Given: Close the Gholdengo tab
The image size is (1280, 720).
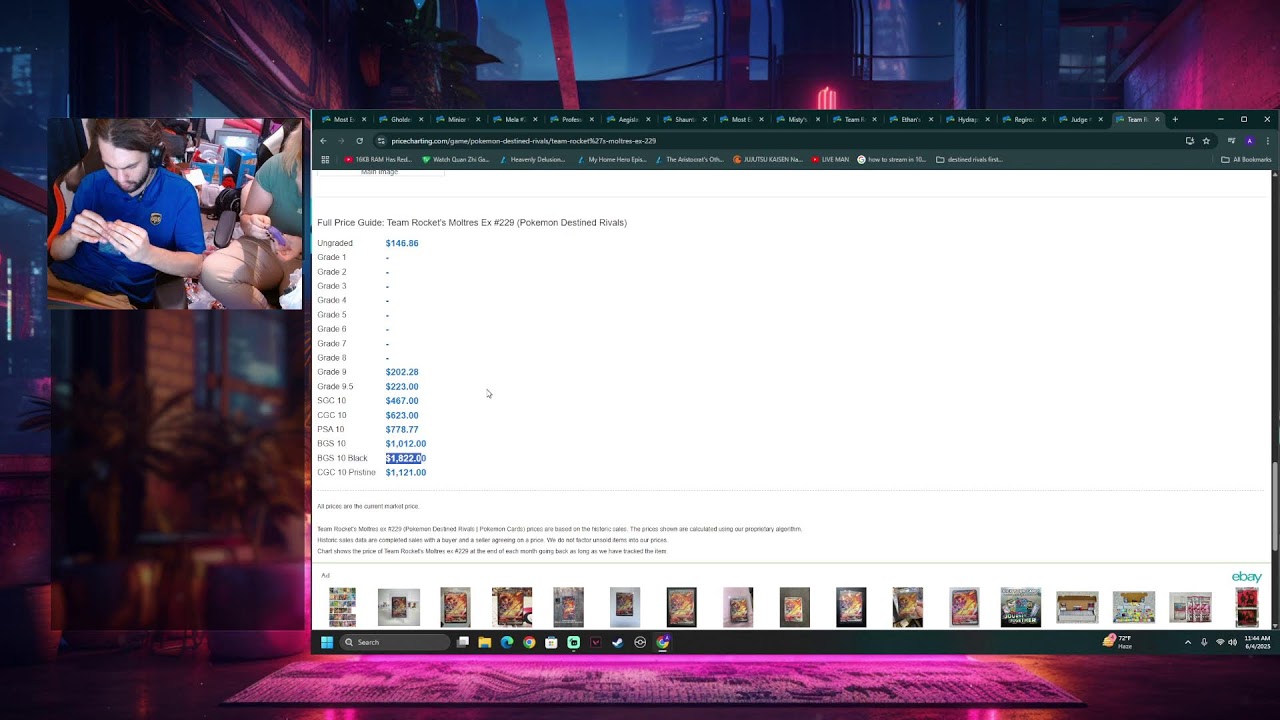Looking at the screenshot, I should click(421, 120).
